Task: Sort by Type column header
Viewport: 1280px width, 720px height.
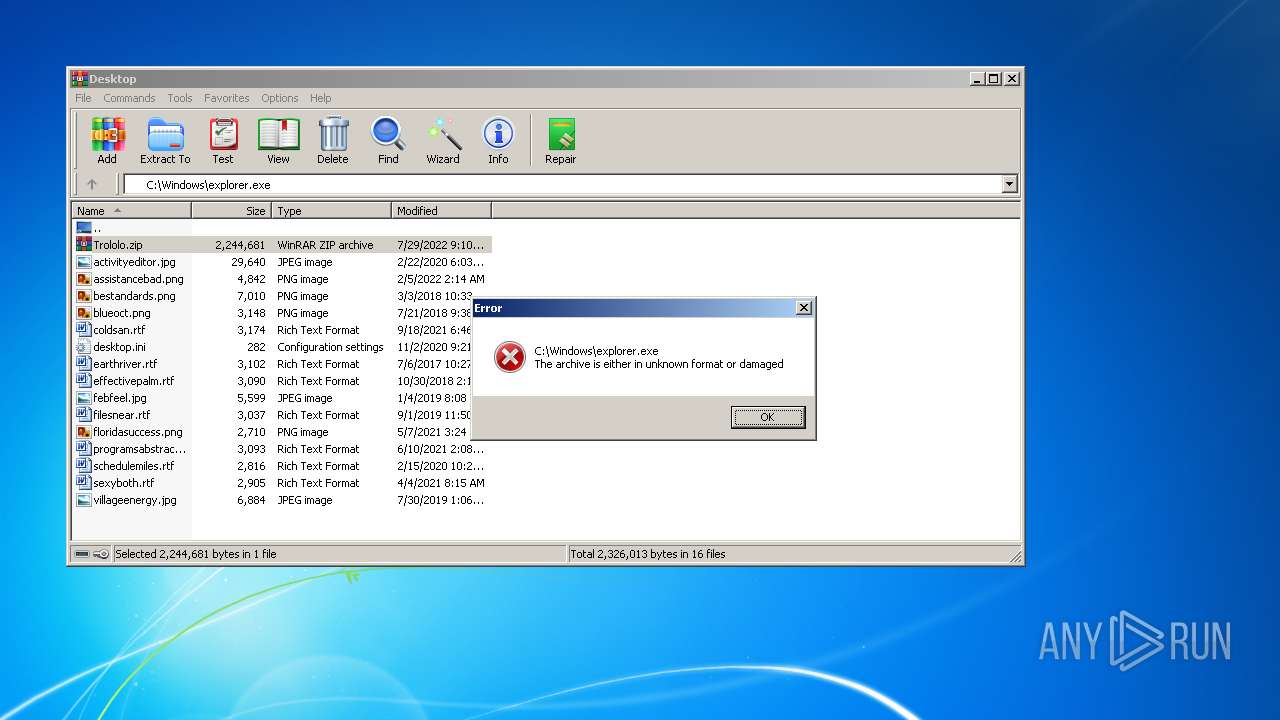Action: point(332,211)
